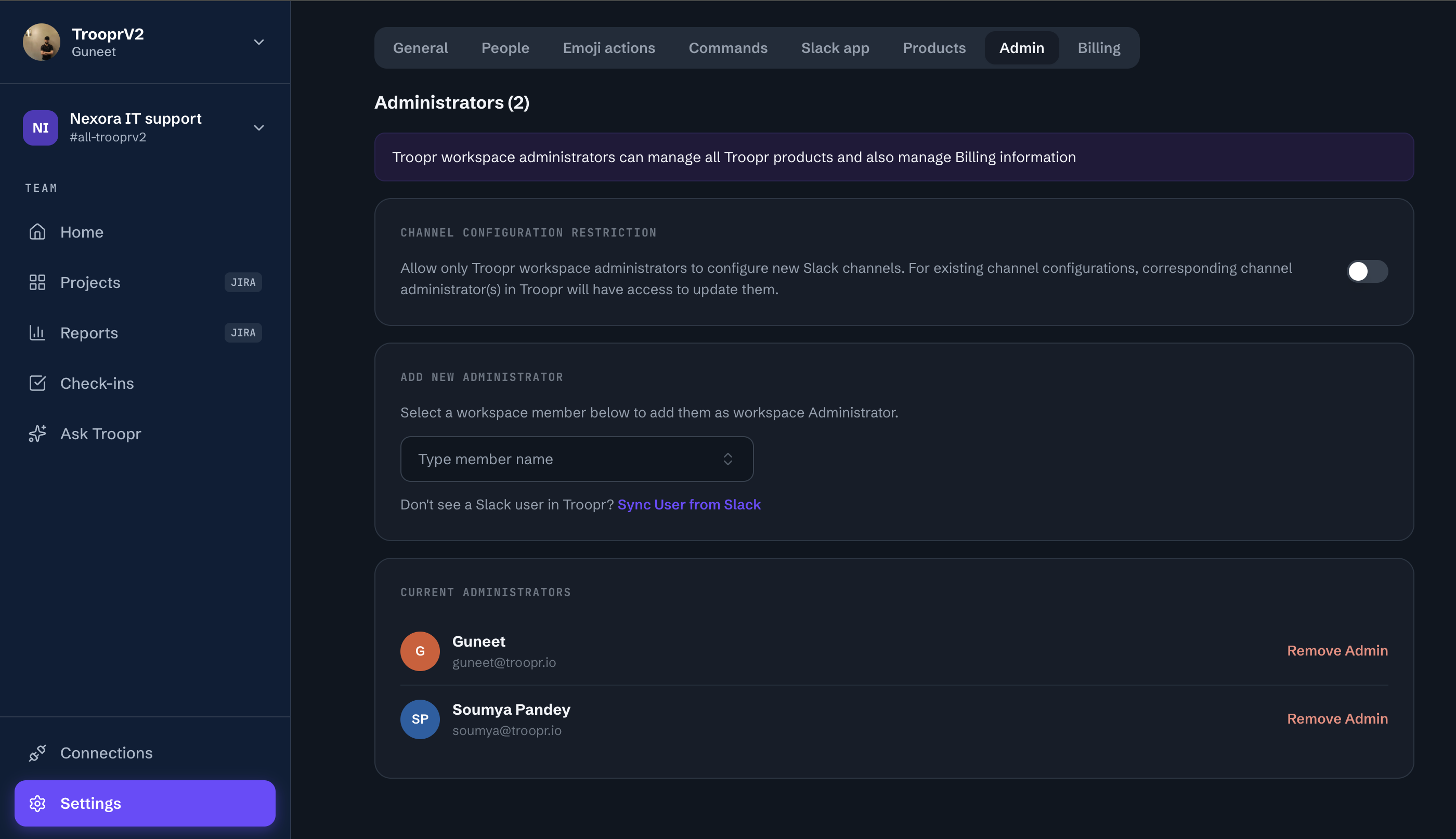Open the Ask Troopr page
This screenshot has width=1456, height=839.
[145, 434]
